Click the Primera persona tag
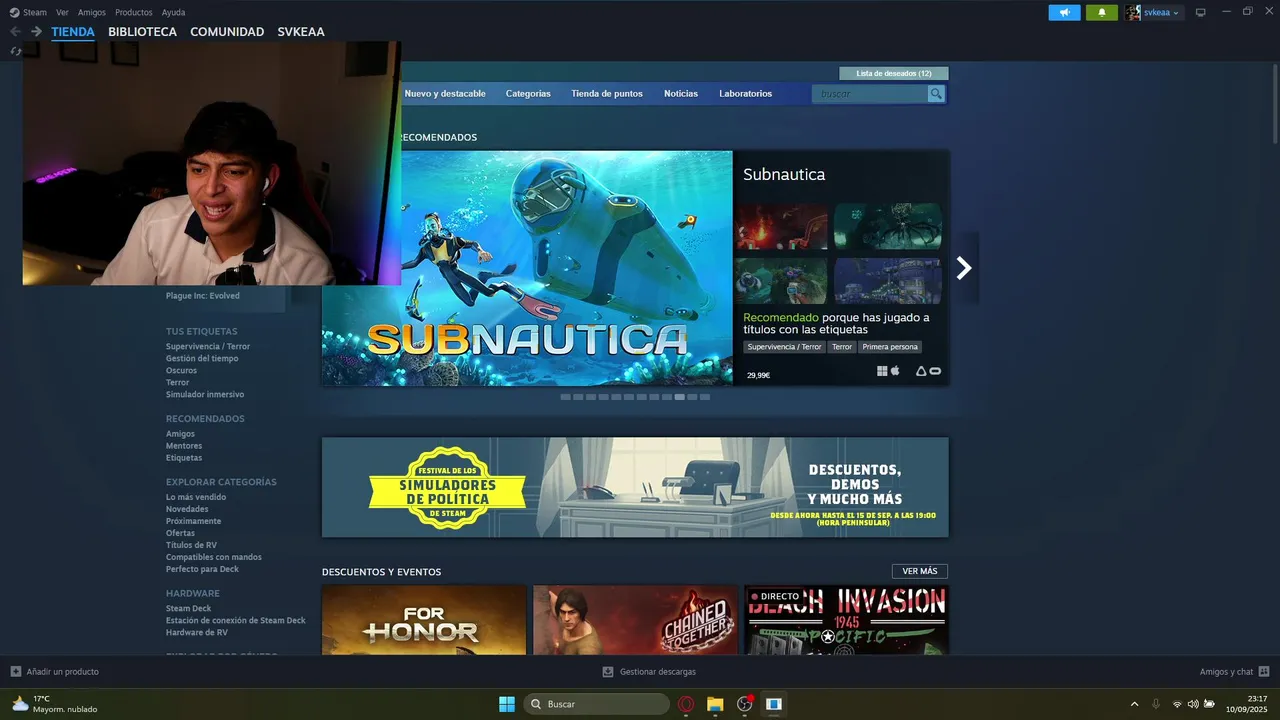 click(890, 347)
